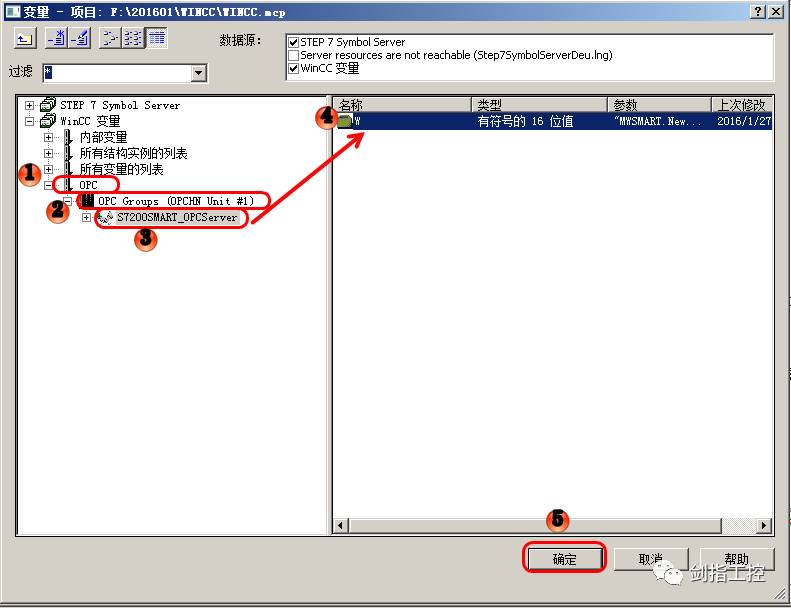Screen dimensions: 791x608
Task: Toggle WinCC 变量 data source checkbox
Action: click(293, 68)
